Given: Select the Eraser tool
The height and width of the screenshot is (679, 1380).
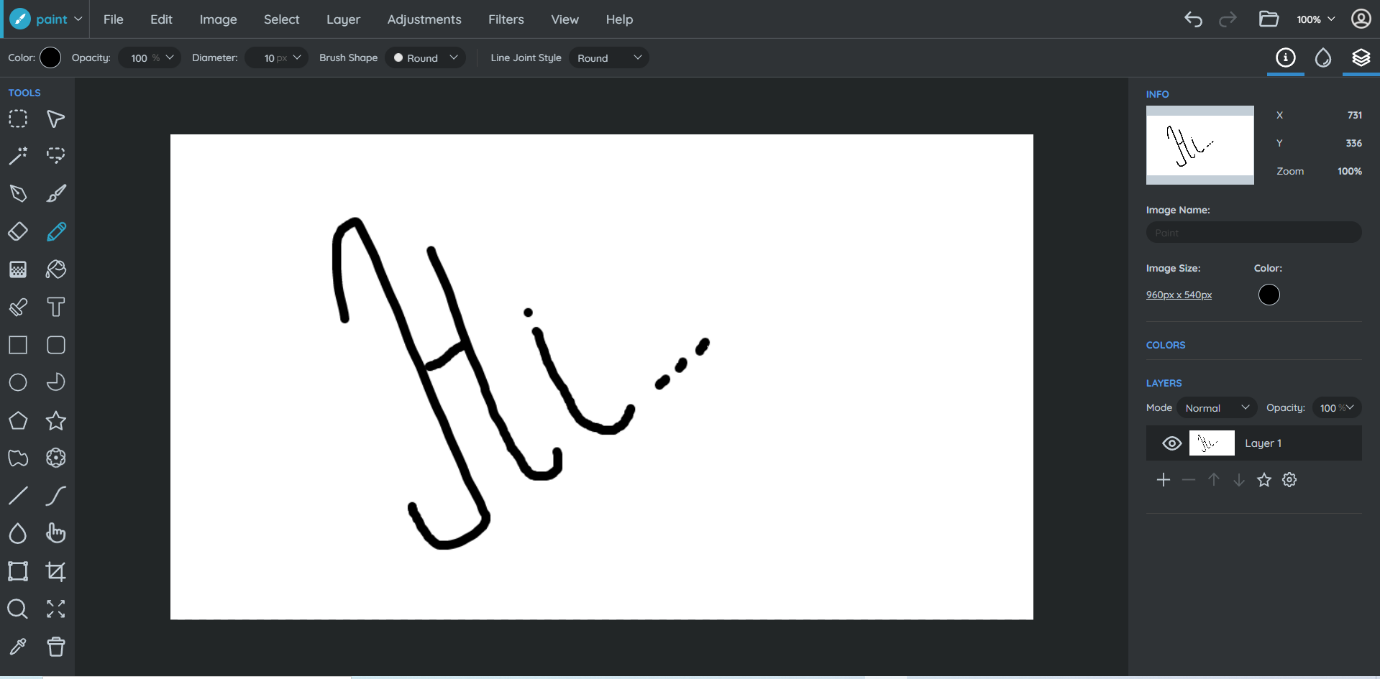Looking at the screenshot, I should [x=17, y=231].
